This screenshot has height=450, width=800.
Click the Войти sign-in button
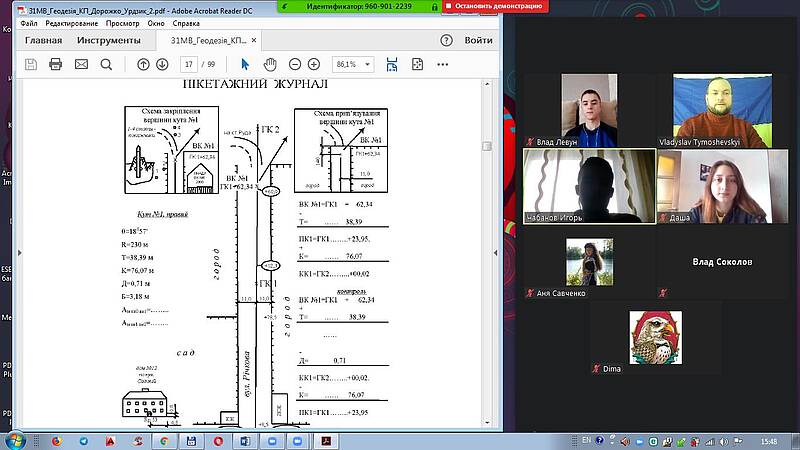[x=478, y=41]
